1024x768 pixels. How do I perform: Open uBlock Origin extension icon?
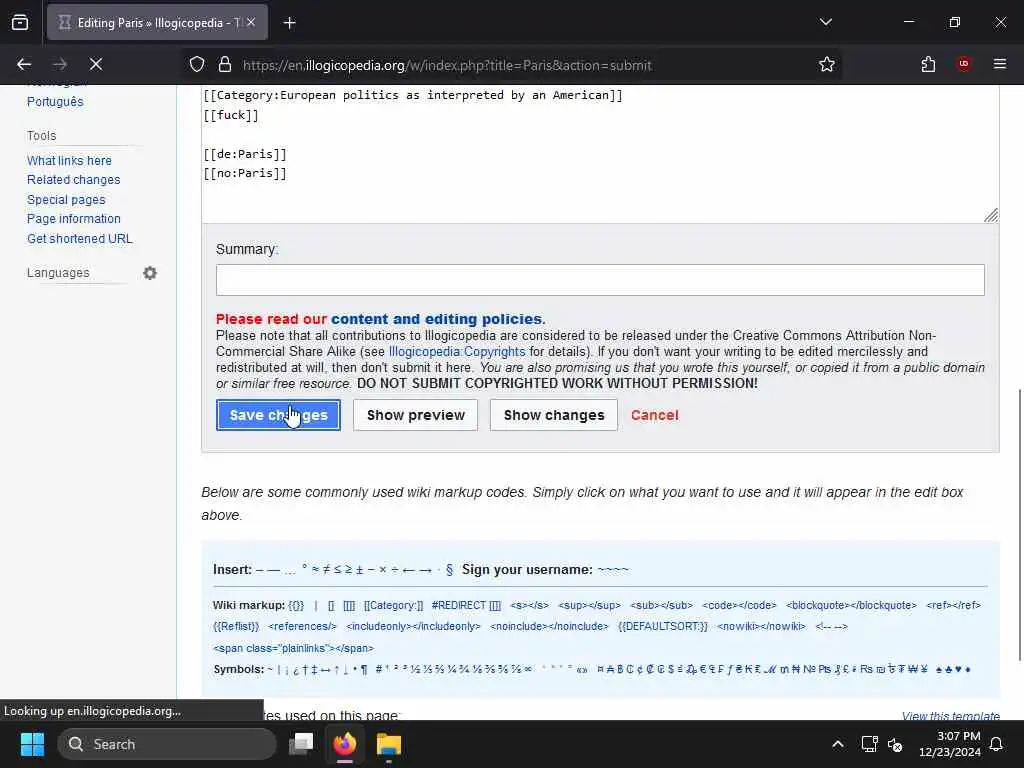point(964,64)
